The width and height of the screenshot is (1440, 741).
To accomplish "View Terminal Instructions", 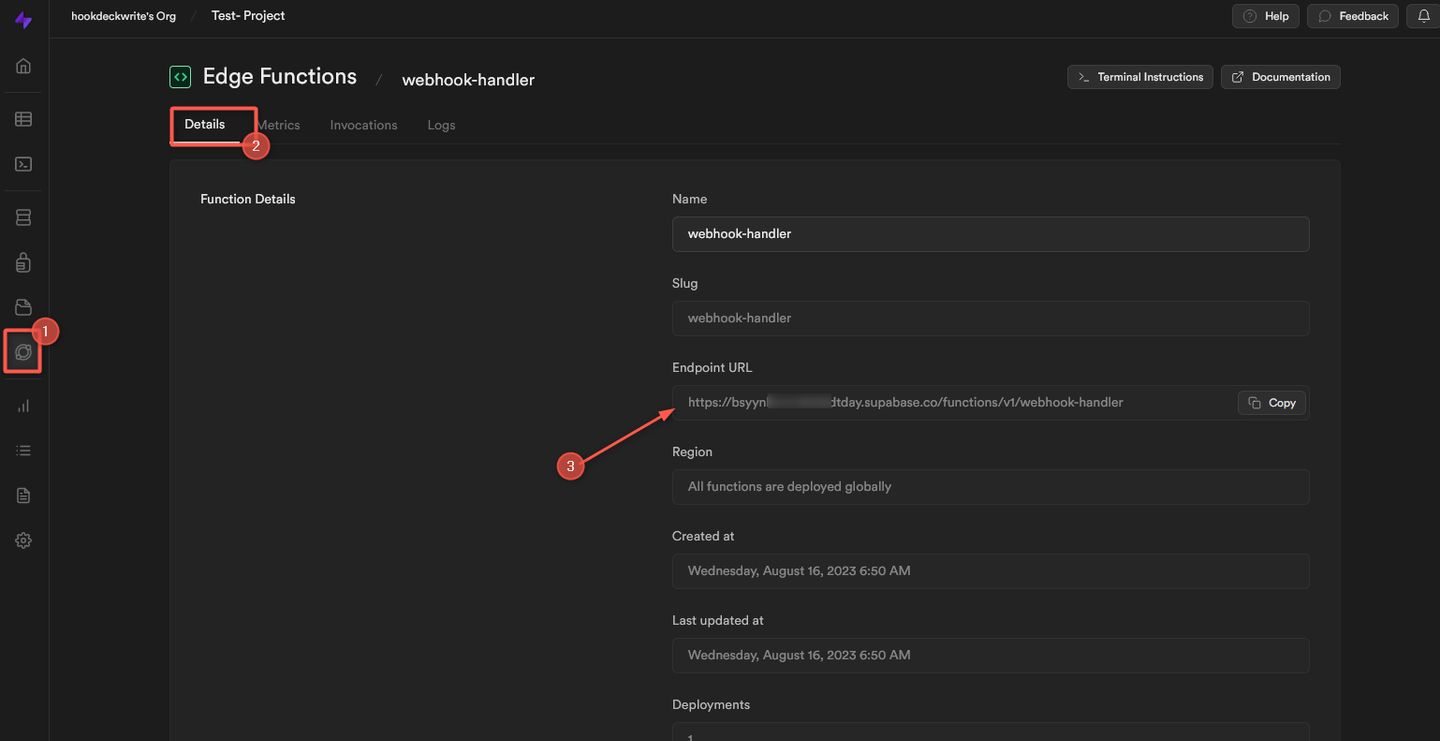I will click(x=1140, y=76).
